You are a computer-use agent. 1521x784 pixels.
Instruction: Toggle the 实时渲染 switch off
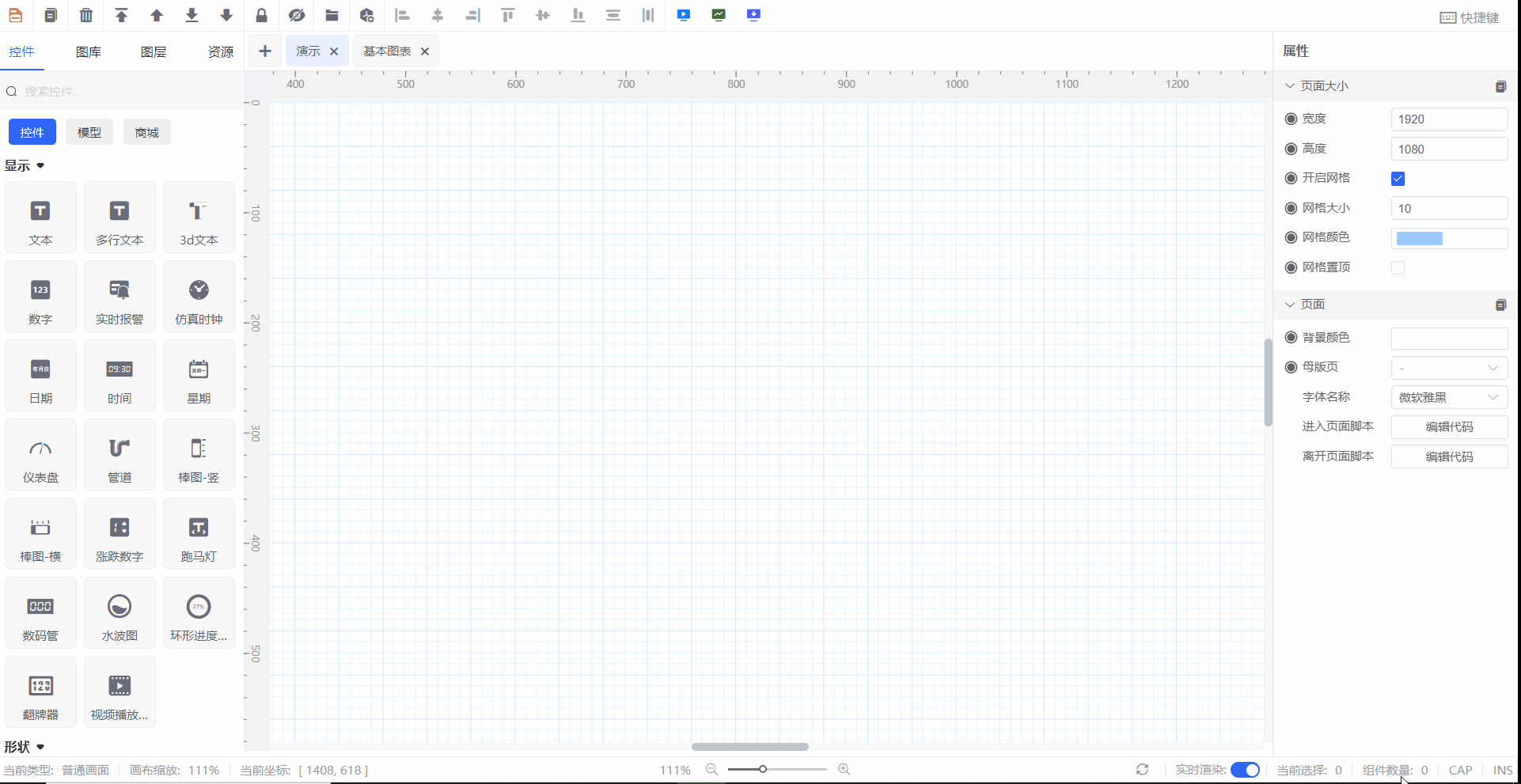(x=1245, y=770)
